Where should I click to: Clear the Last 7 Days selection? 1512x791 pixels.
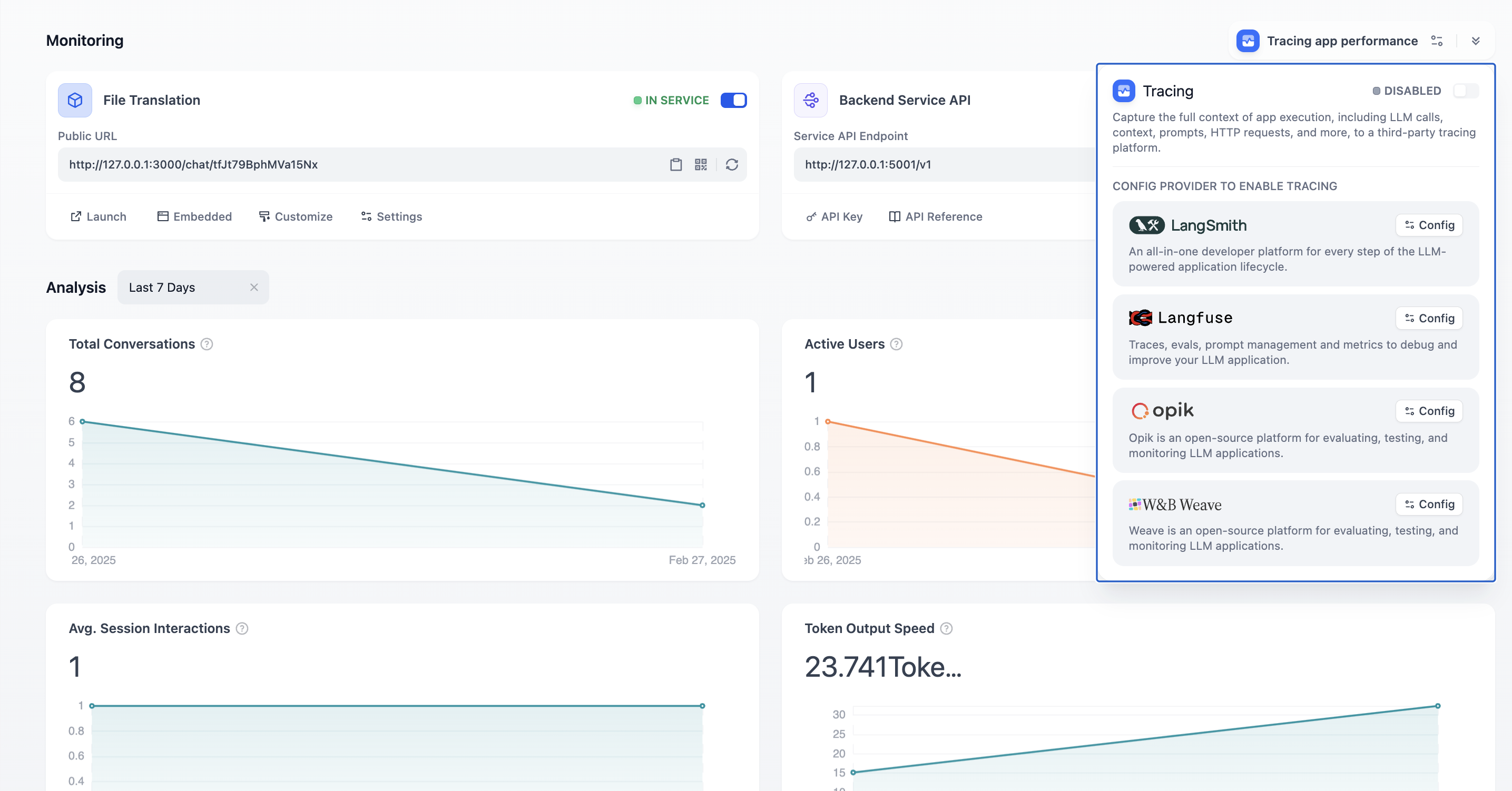click(x=253, y=288)
